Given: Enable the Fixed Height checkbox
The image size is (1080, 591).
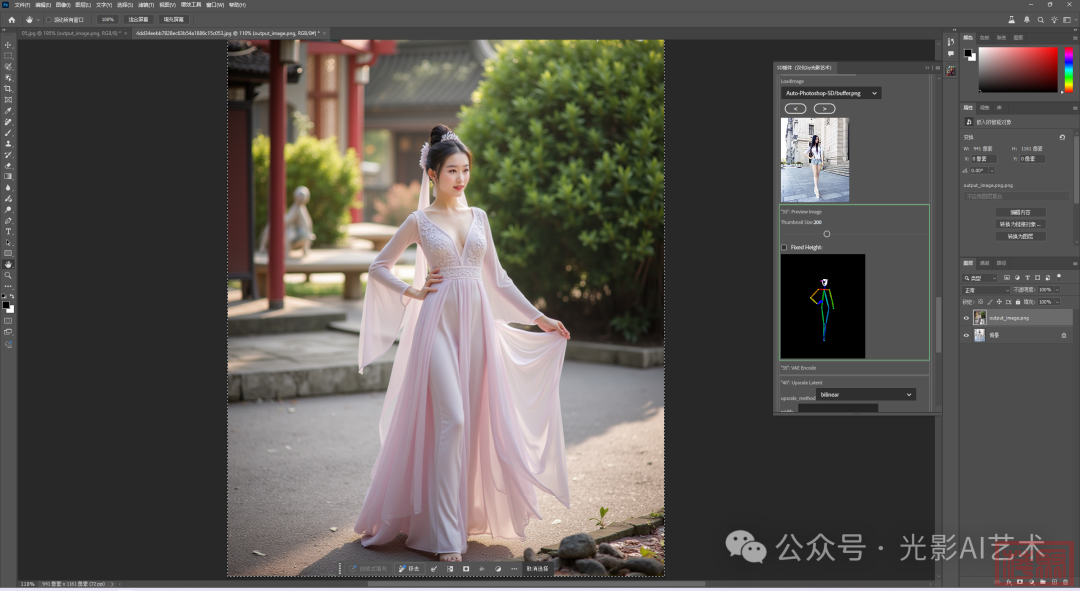Looking at the screenshot, I should 784,247.
